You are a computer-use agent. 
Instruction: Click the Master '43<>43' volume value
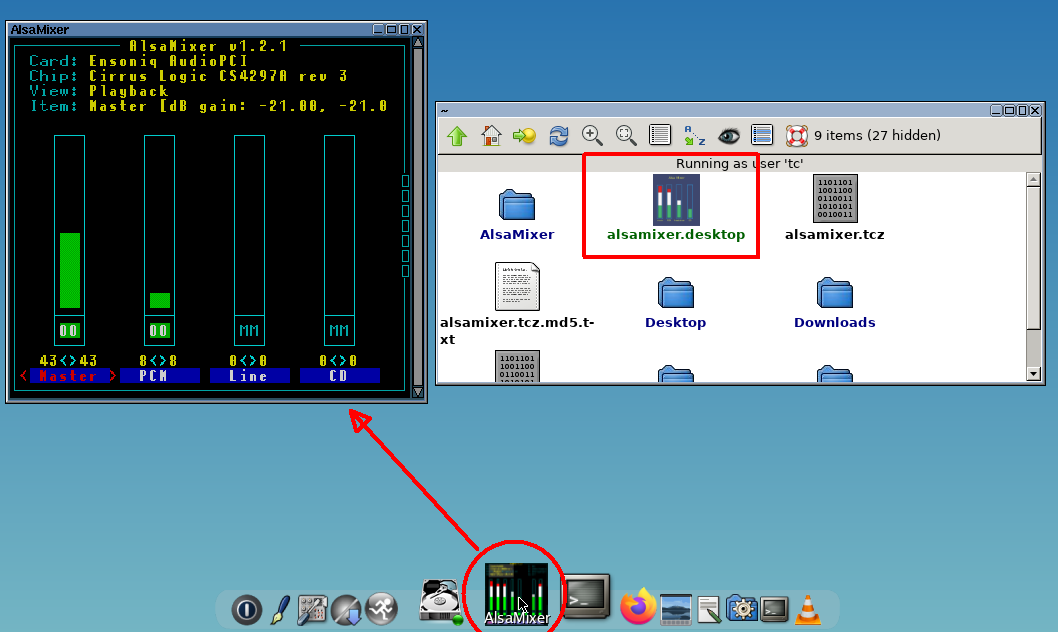68,361
